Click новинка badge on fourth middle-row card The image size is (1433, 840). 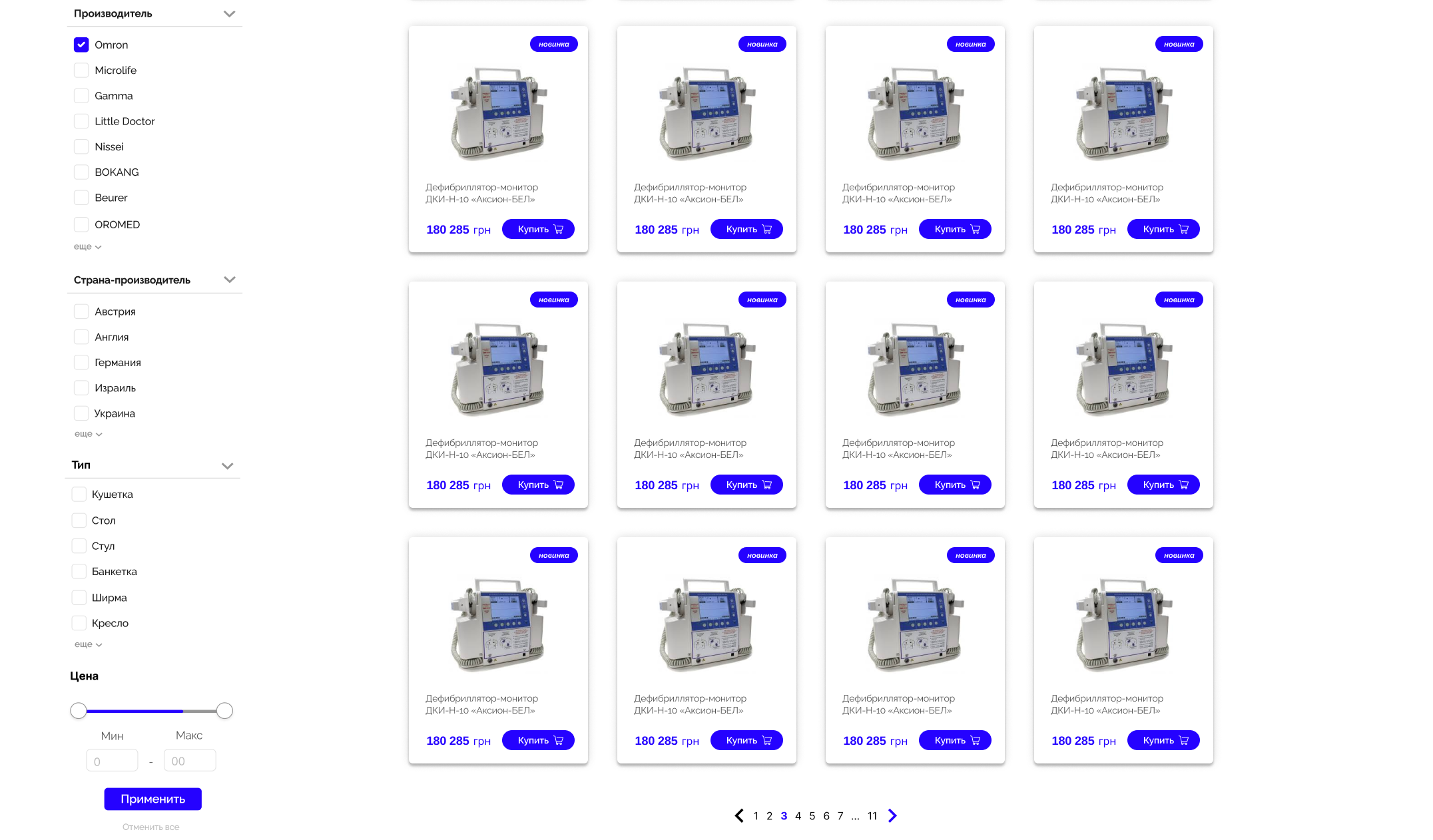(x=1179, y=300)
